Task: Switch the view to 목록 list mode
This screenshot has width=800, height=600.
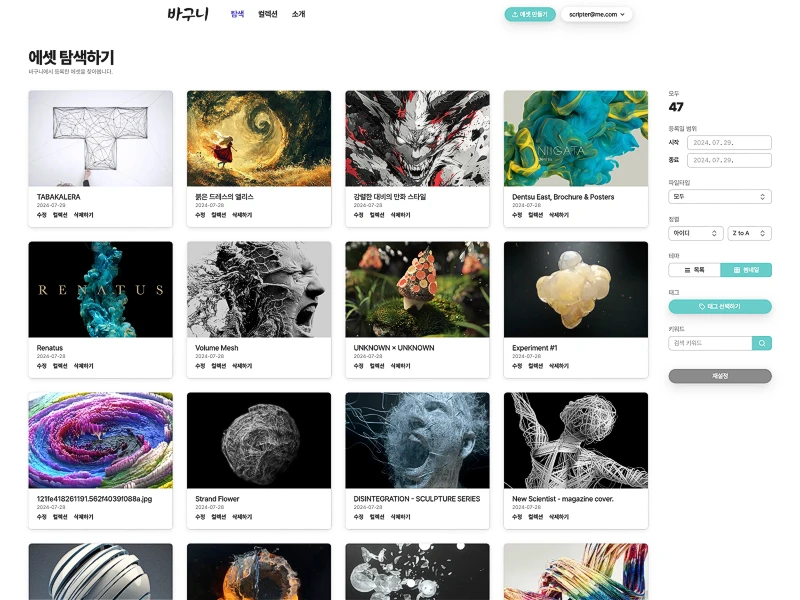Action: (694, 270)
